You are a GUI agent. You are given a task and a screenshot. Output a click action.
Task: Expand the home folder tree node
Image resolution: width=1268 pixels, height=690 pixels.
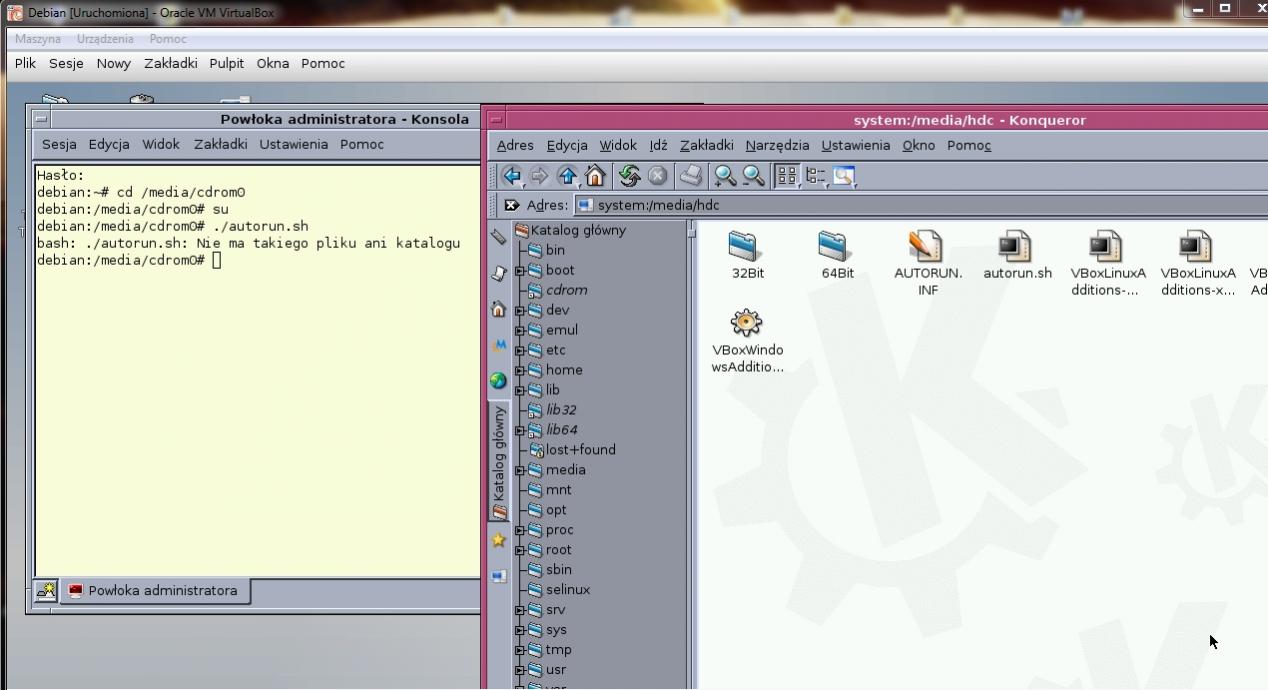coord(520,370)
